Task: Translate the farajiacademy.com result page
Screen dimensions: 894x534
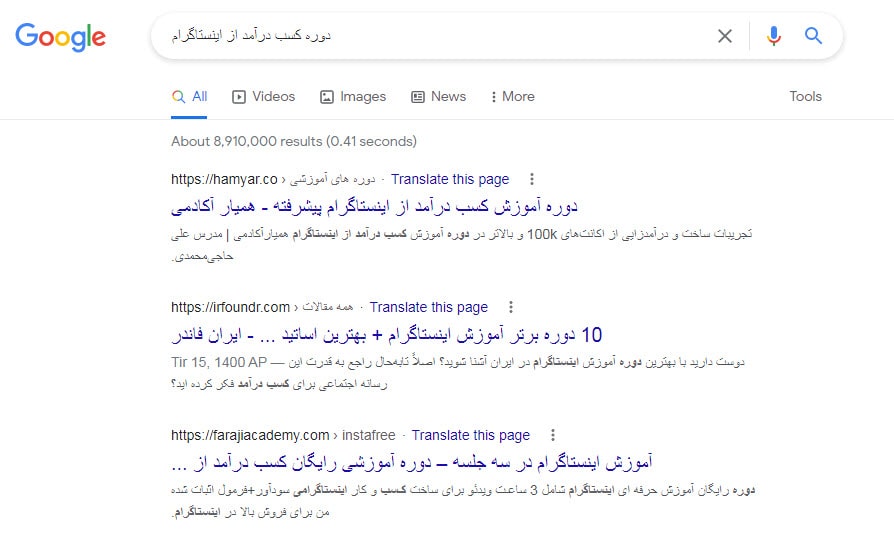Action: click(471, 435)
